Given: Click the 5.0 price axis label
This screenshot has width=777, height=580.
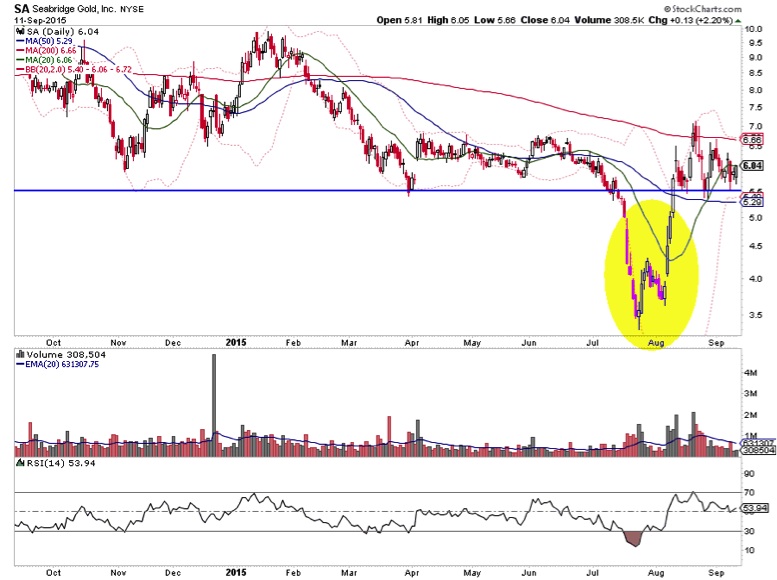Looking at the screenshot, I should [x=755, y=218].
